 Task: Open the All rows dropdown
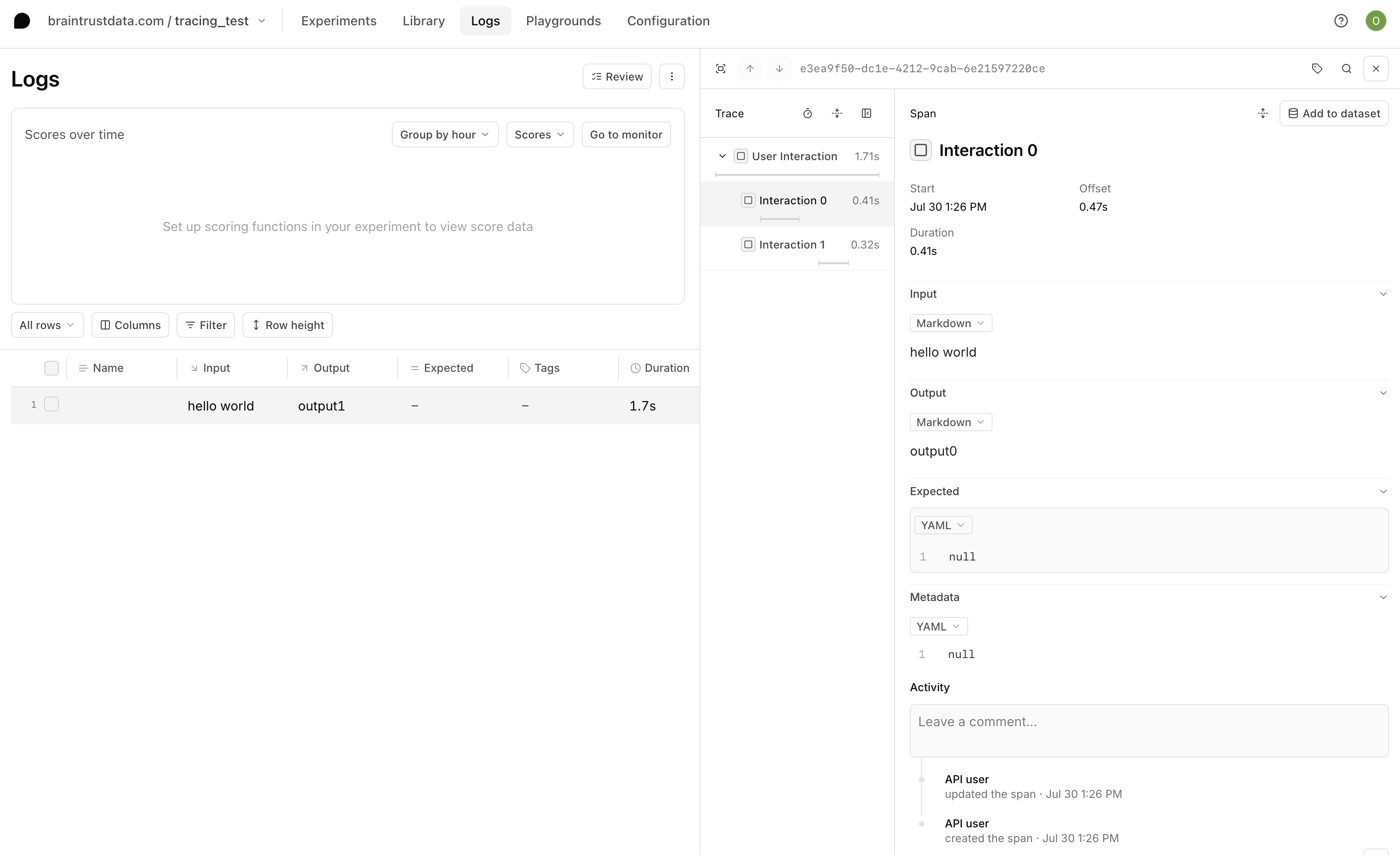(x=47, y=325)
